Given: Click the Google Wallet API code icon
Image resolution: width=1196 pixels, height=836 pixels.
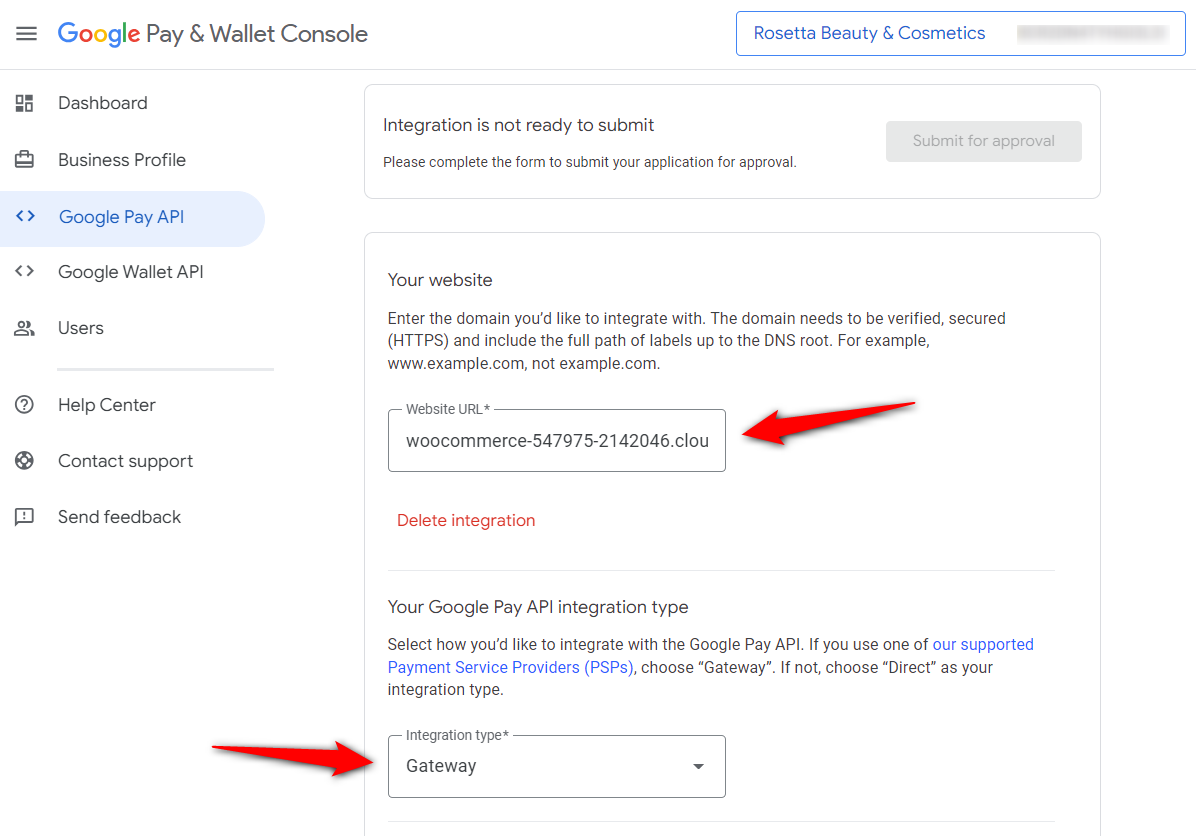Looking at the screenshot, I should [25, 271].
